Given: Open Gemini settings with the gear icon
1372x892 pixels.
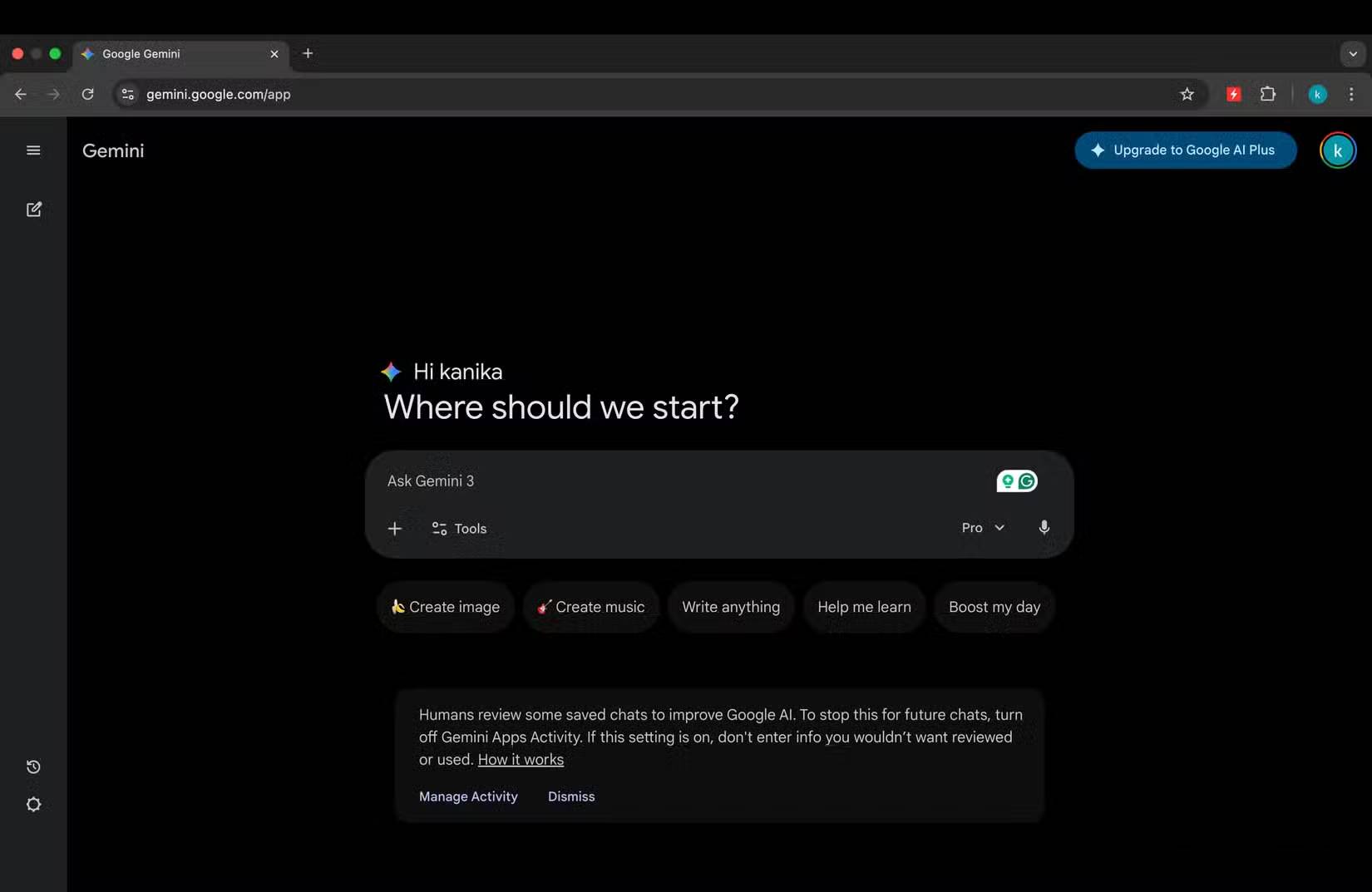Looking at the screenshot, I should click(x=33, y=804).
